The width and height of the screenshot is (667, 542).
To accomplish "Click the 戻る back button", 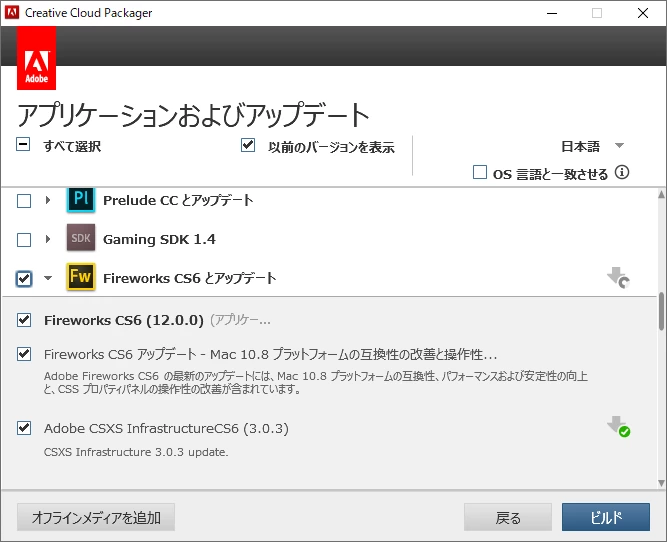I will click(x=508, y=517).
